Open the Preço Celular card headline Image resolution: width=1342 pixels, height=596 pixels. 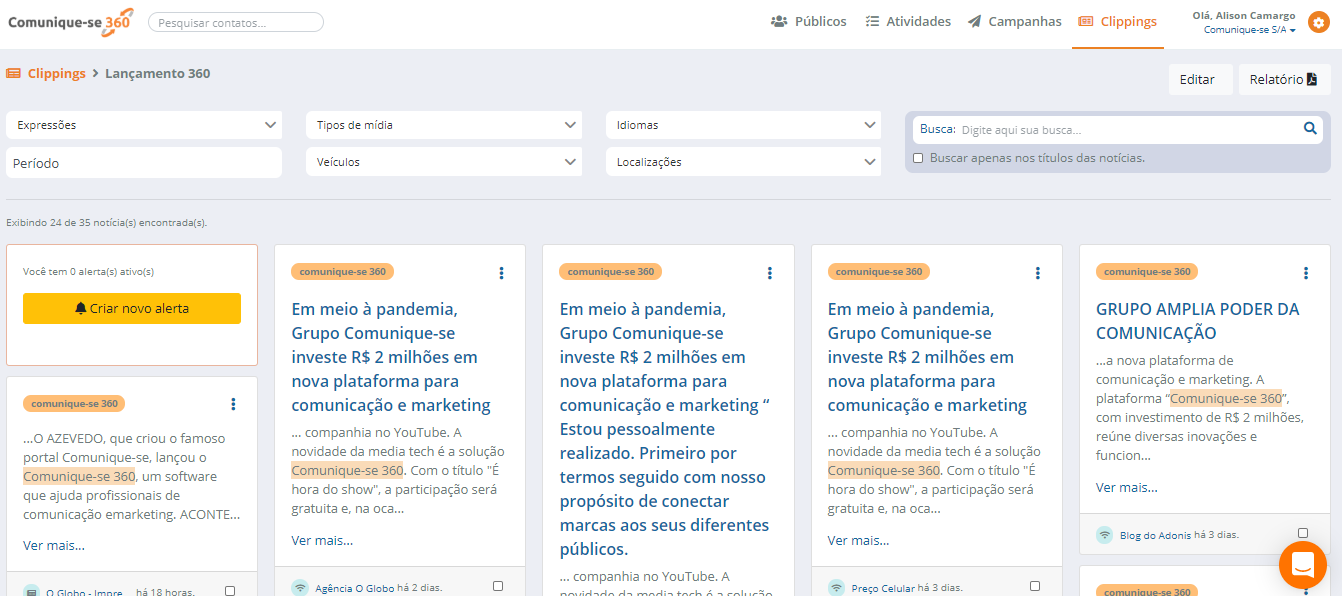[927, 357]
